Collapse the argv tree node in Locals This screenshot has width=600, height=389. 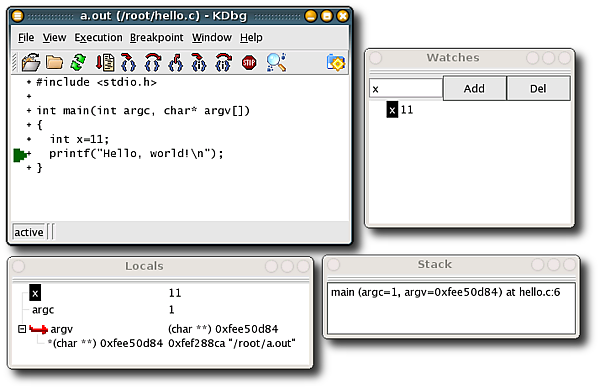22,329
